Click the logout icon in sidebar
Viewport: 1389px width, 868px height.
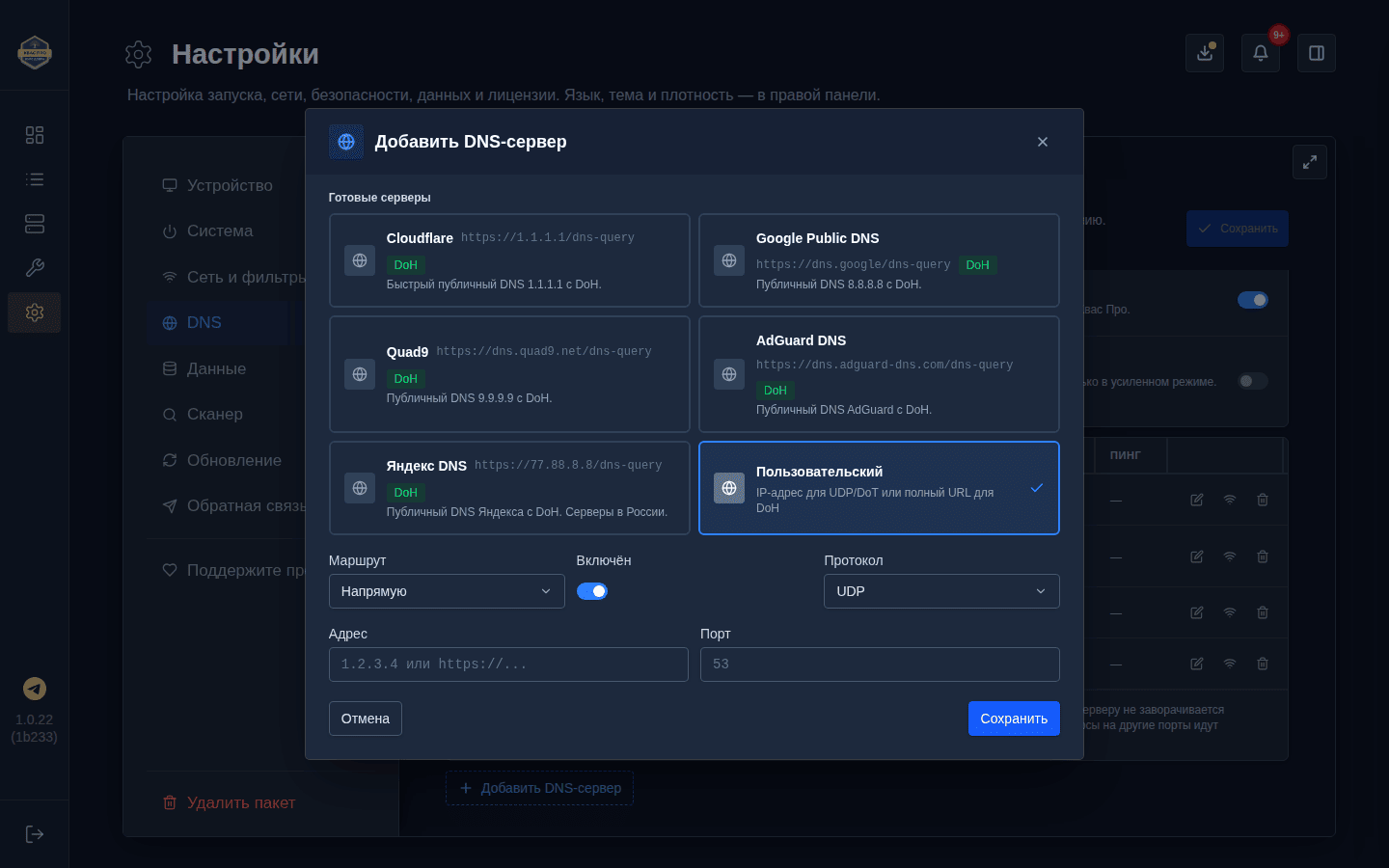35,834
